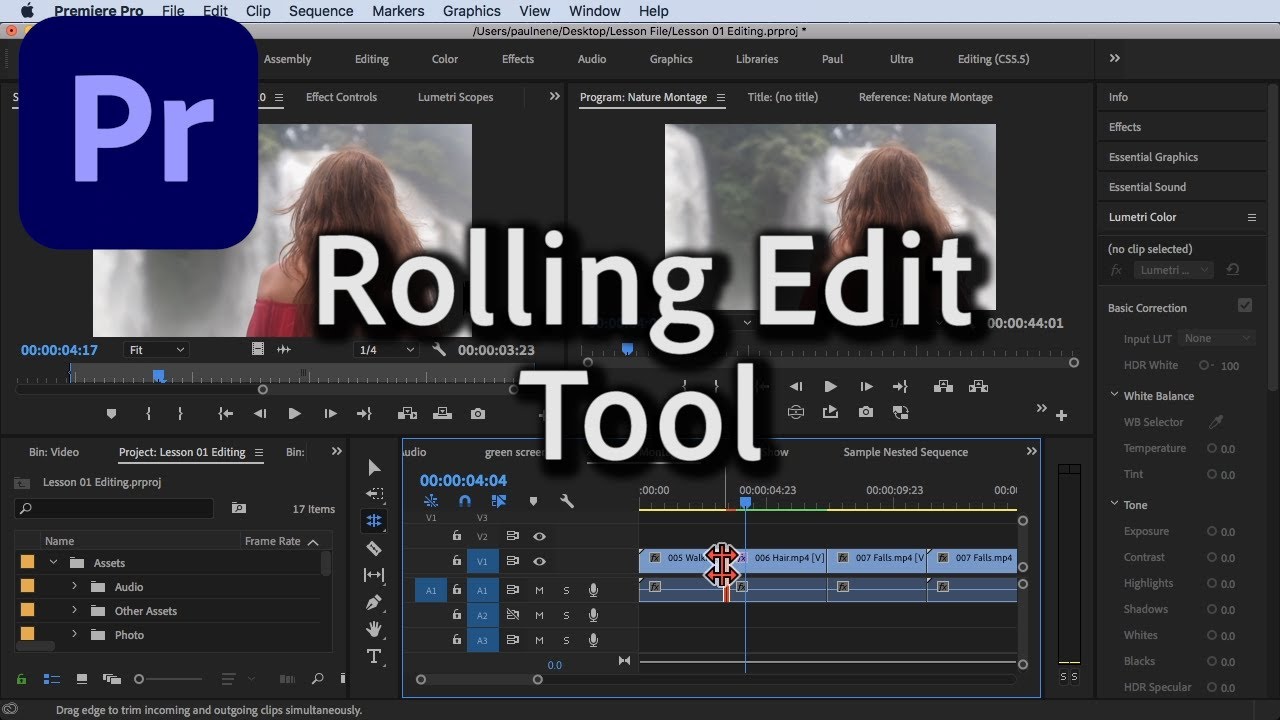Image resolution: width=1280 pixels, height=720 pixels.
Task: Click Source monitor drag audio only icon
Action: pos(284,349)
